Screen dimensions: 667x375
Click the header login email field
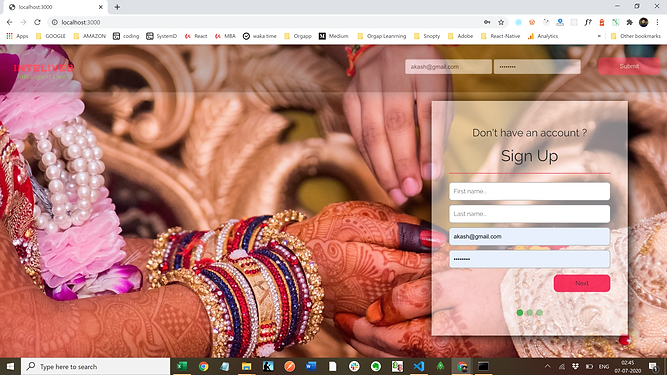coord(448,67)
